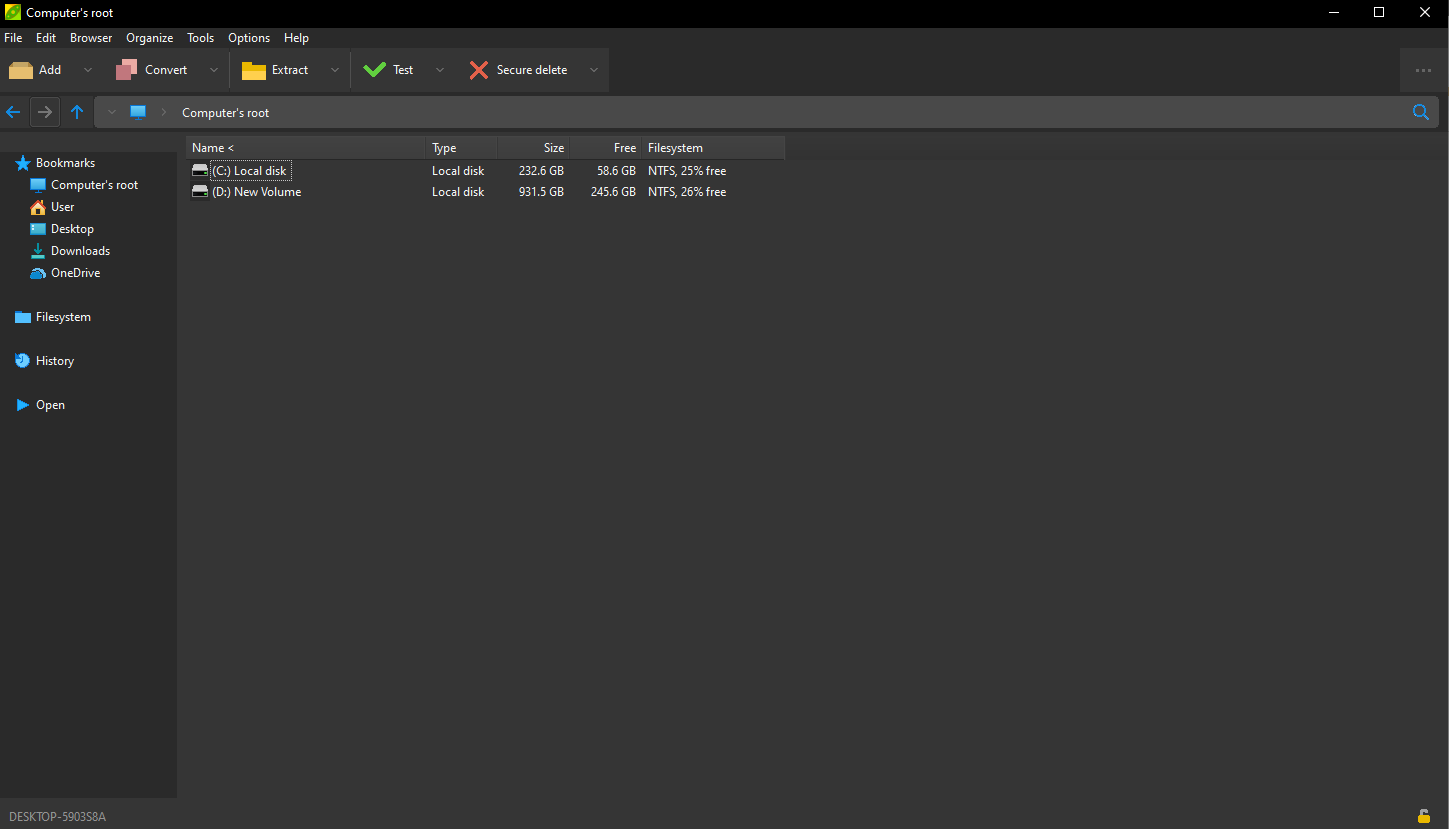Expand the Convert dropdown arrow
This screenshot has height=829, width=1449.
click(213, 70)
